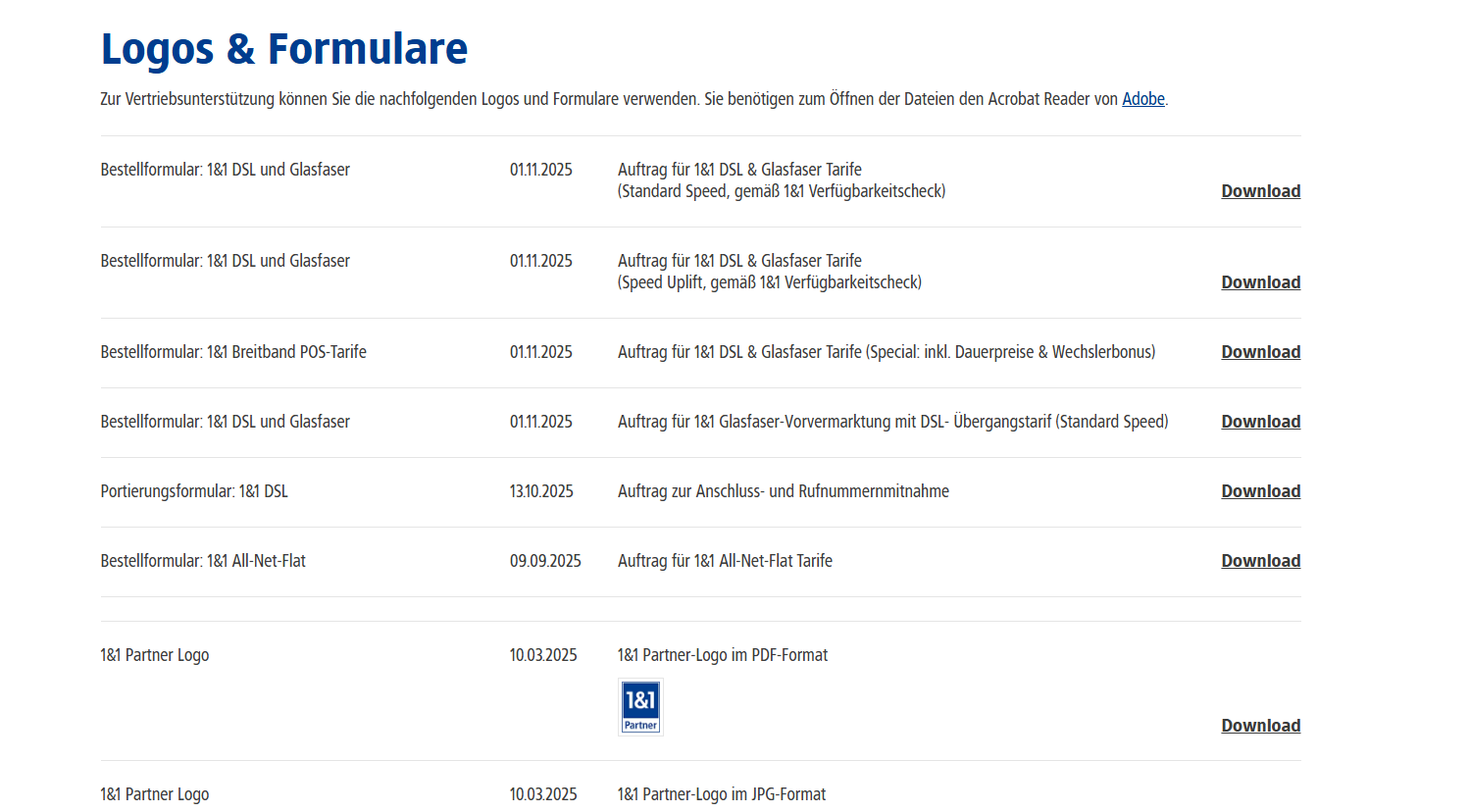Click the description mentioning Dauerpreise & Wechslerbonus
This screenshot has width=1470, height=812.
(x=887, y=351)
